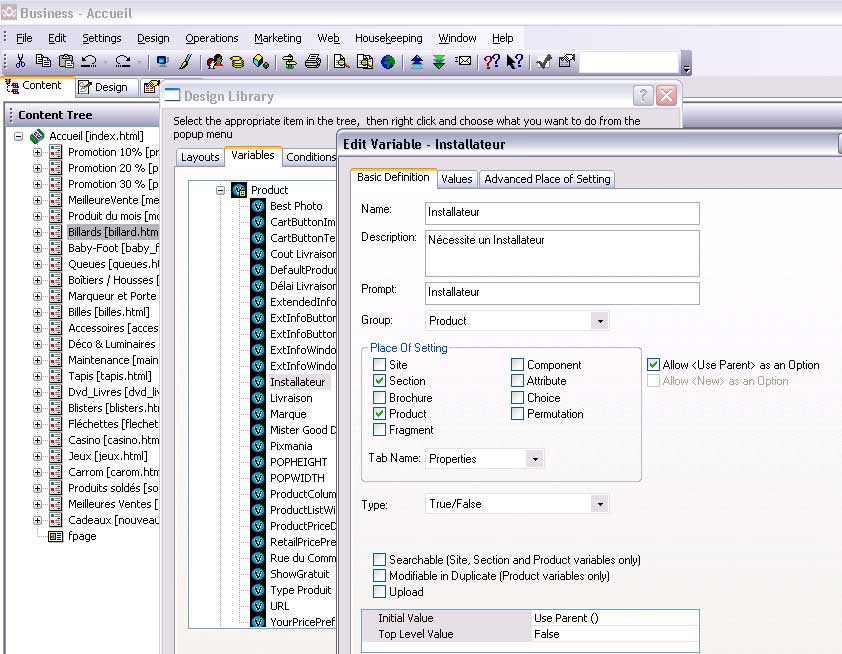Enable the Site place of setting checkbox

[x=380, y=365]
